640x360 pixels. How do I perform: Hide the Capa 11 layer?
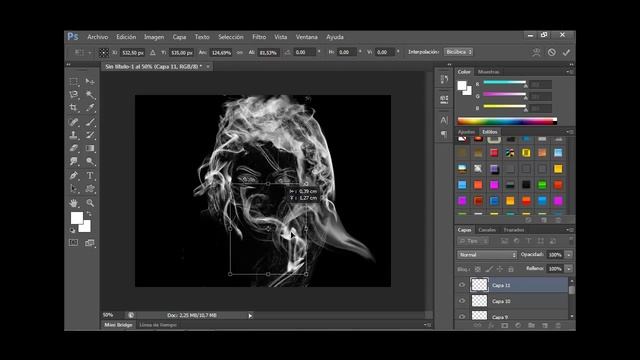pos(462,285)
